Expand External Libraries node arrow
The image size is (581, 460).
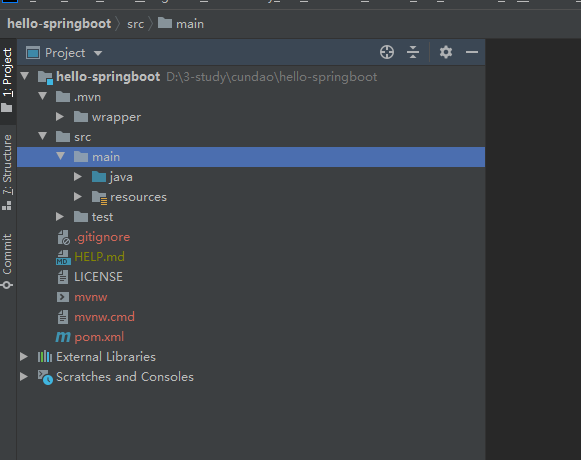pyautogui.click(x=24, y=357)
